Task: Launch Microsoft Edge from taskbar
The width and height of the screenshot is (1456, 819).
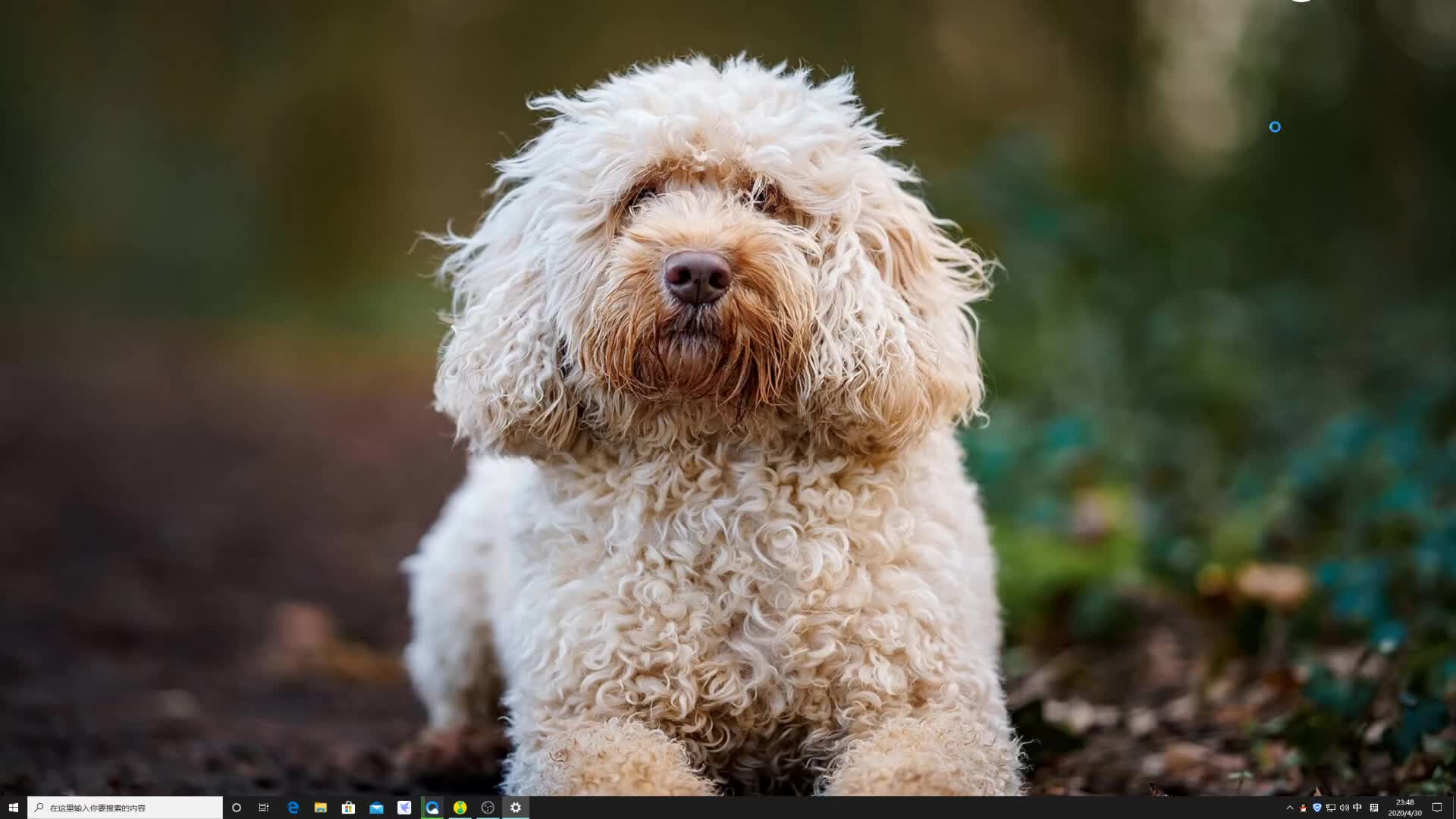Action: (x=293, y=808)
